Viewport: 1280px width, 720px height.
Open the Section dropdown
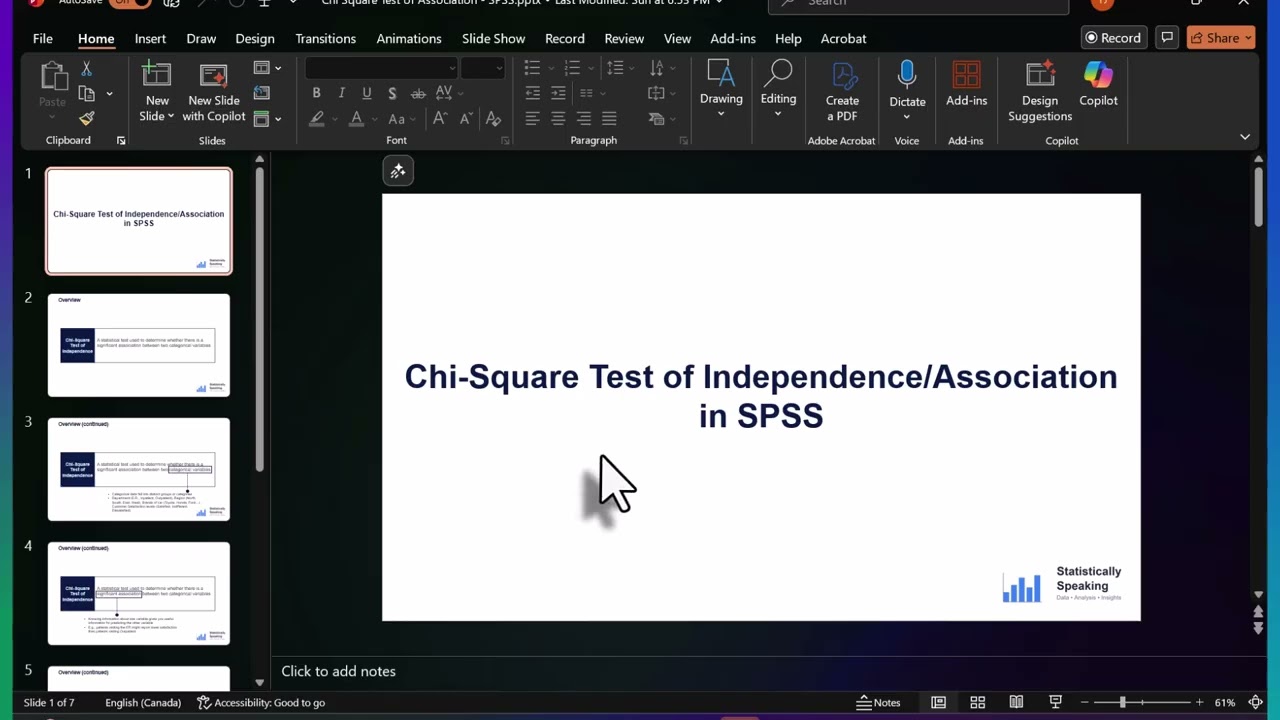[267, 118]
